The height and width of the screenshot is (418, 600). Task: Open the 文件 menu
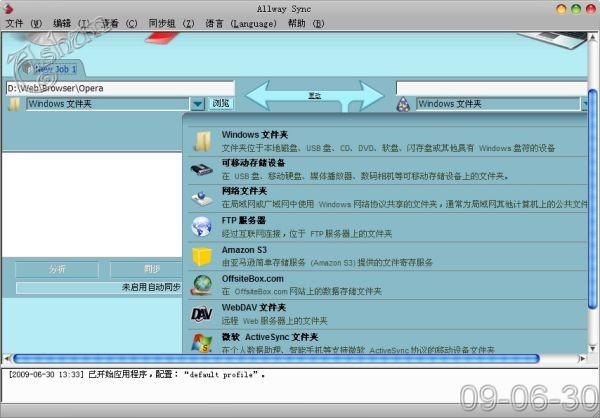tap(24, 24)
